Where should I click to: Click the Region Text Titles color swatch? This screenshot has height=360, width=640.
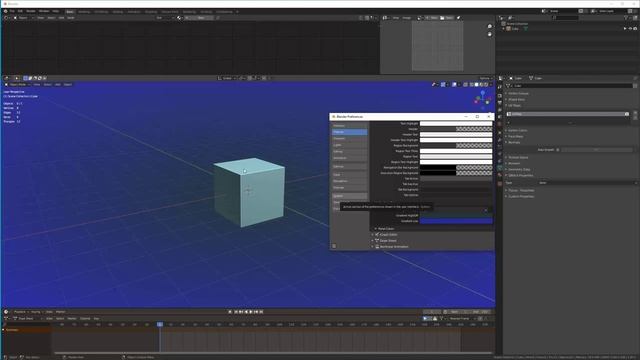pyautogui.click(x=456, y=151)
